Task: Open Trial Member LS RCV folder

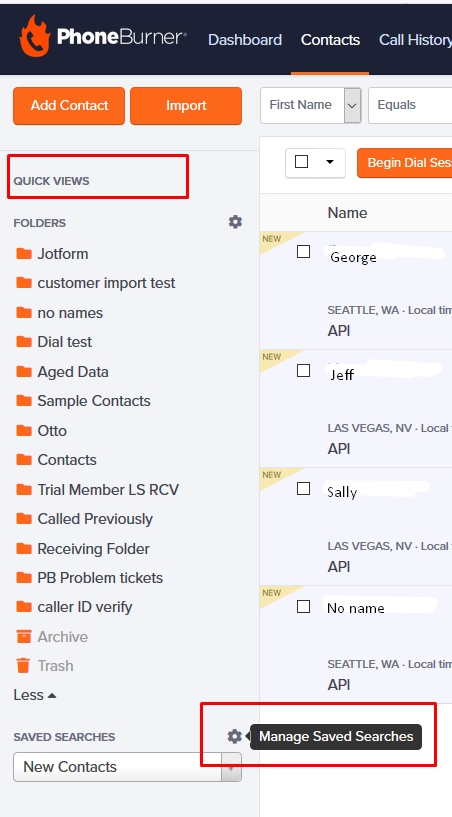Action: (108, 490)
